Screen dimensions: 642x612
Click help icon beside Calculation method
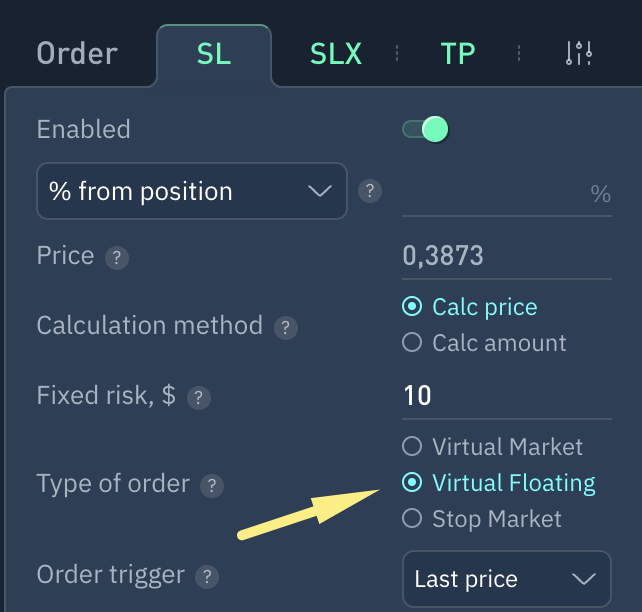(x=286, y=328)
